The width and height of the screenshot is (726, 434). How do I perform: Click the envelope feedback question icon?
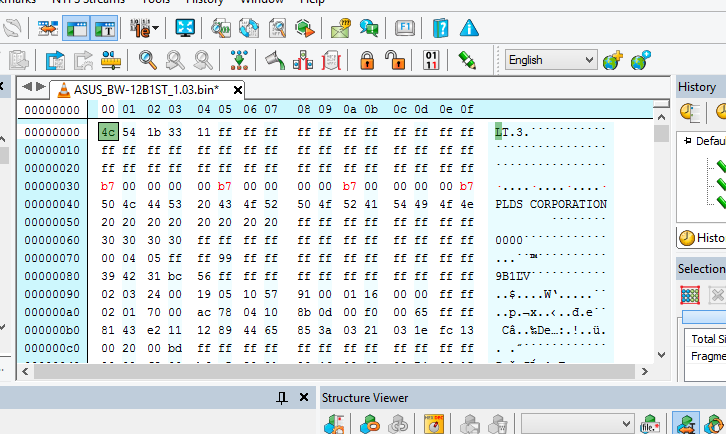click(x=341, y=28)
